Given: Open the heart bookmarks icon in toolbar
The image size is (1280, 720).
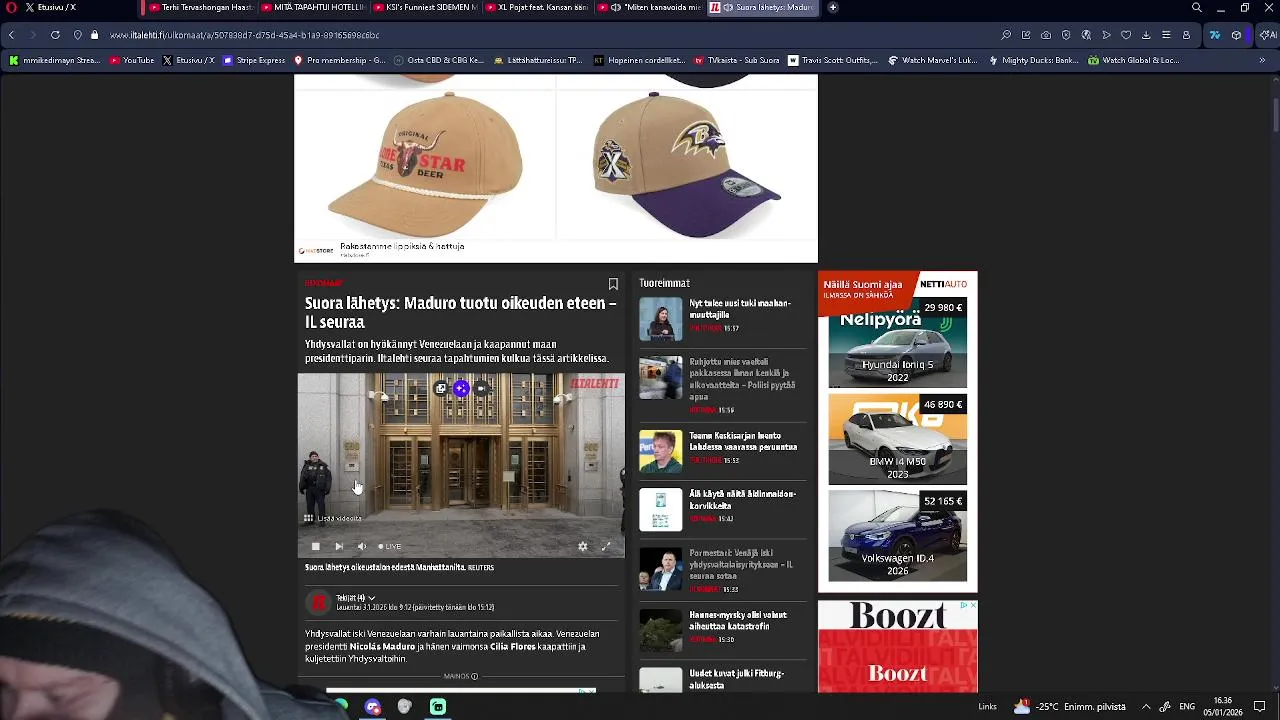Looking at the screenshot, I should (1126, 35).
